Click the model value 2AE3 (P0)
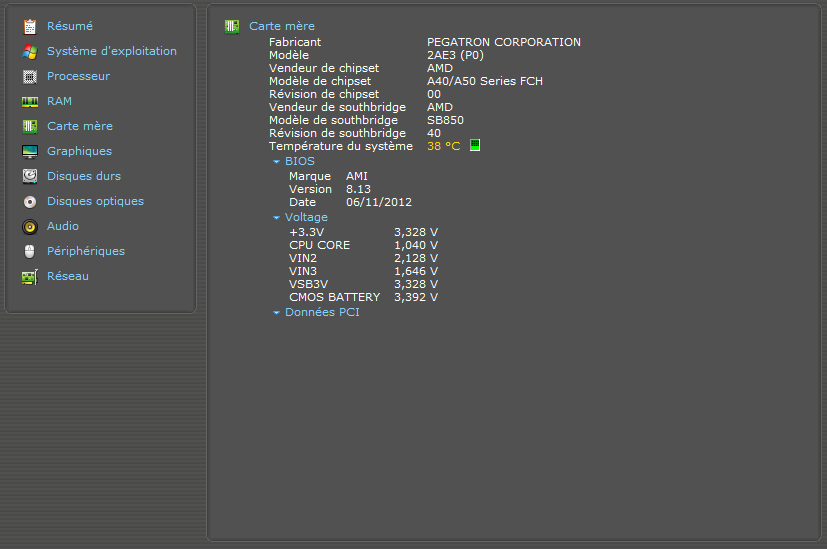 point(455,55)
